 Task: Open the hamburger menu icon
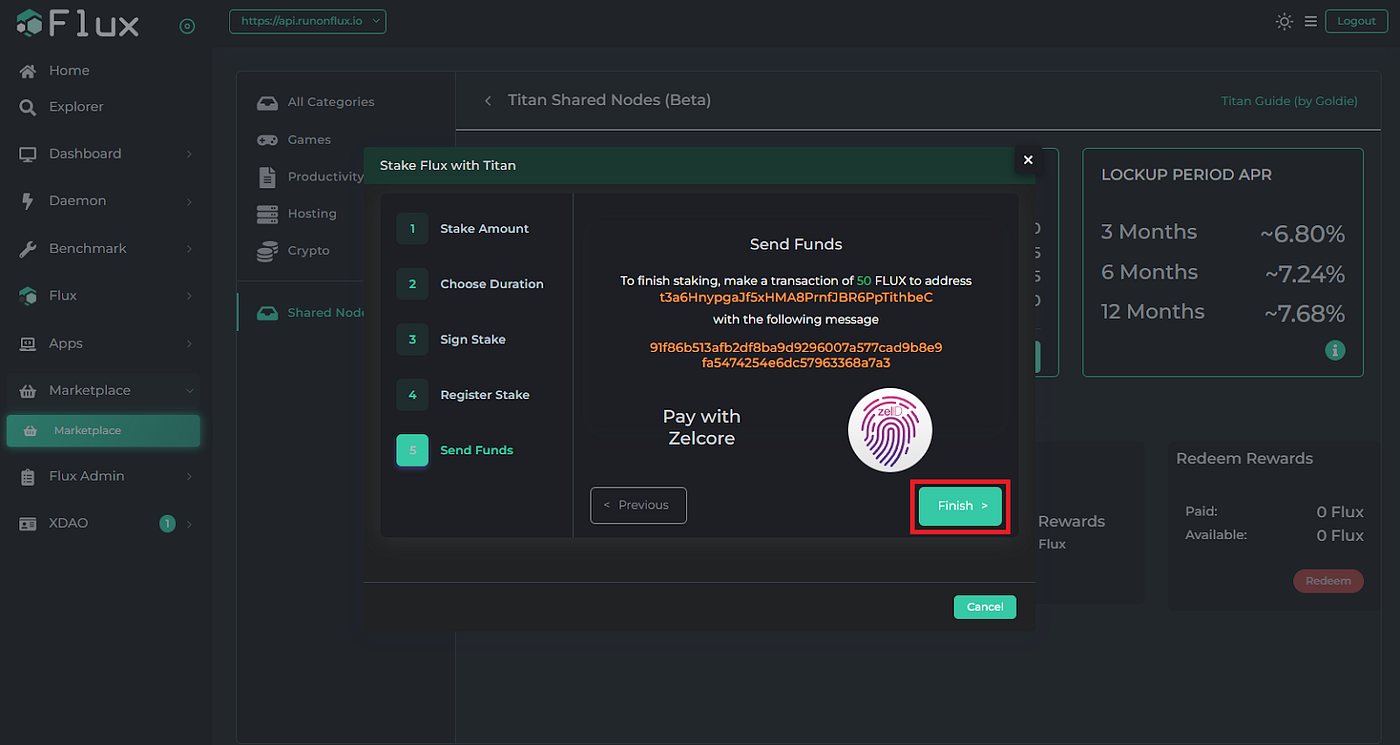(1311, 21)
